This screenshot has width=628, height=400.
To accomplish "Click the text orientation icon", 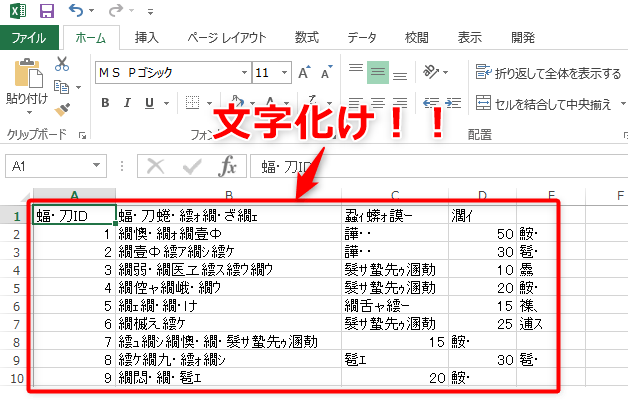I will point(433,72).
